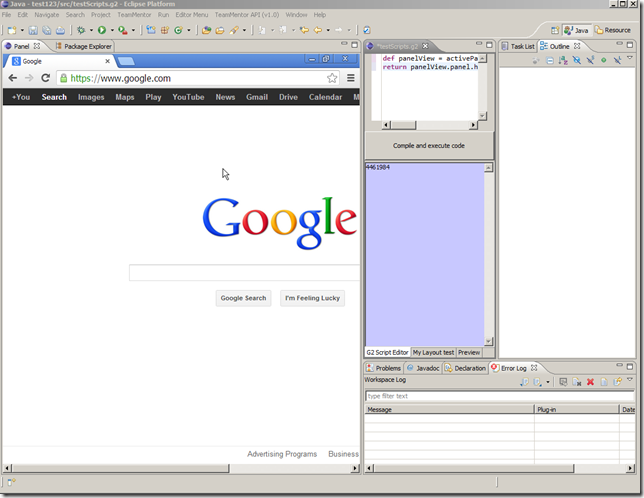Bookmark the page with the star icon

pos(332,78)
